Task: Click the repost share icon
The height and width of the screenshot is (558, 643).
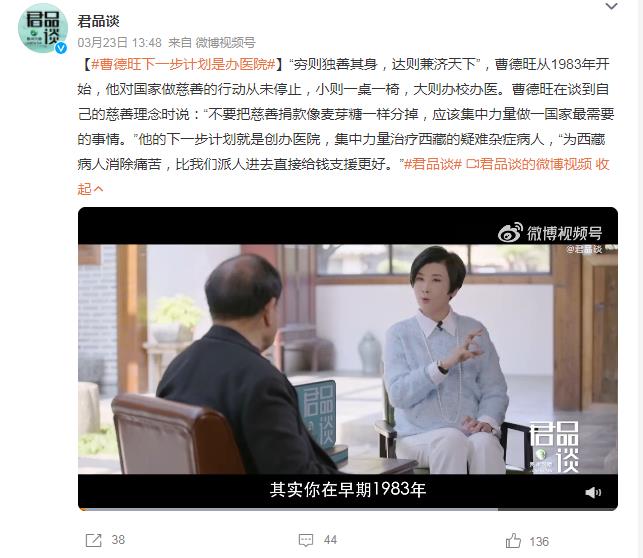Action: 93,540
